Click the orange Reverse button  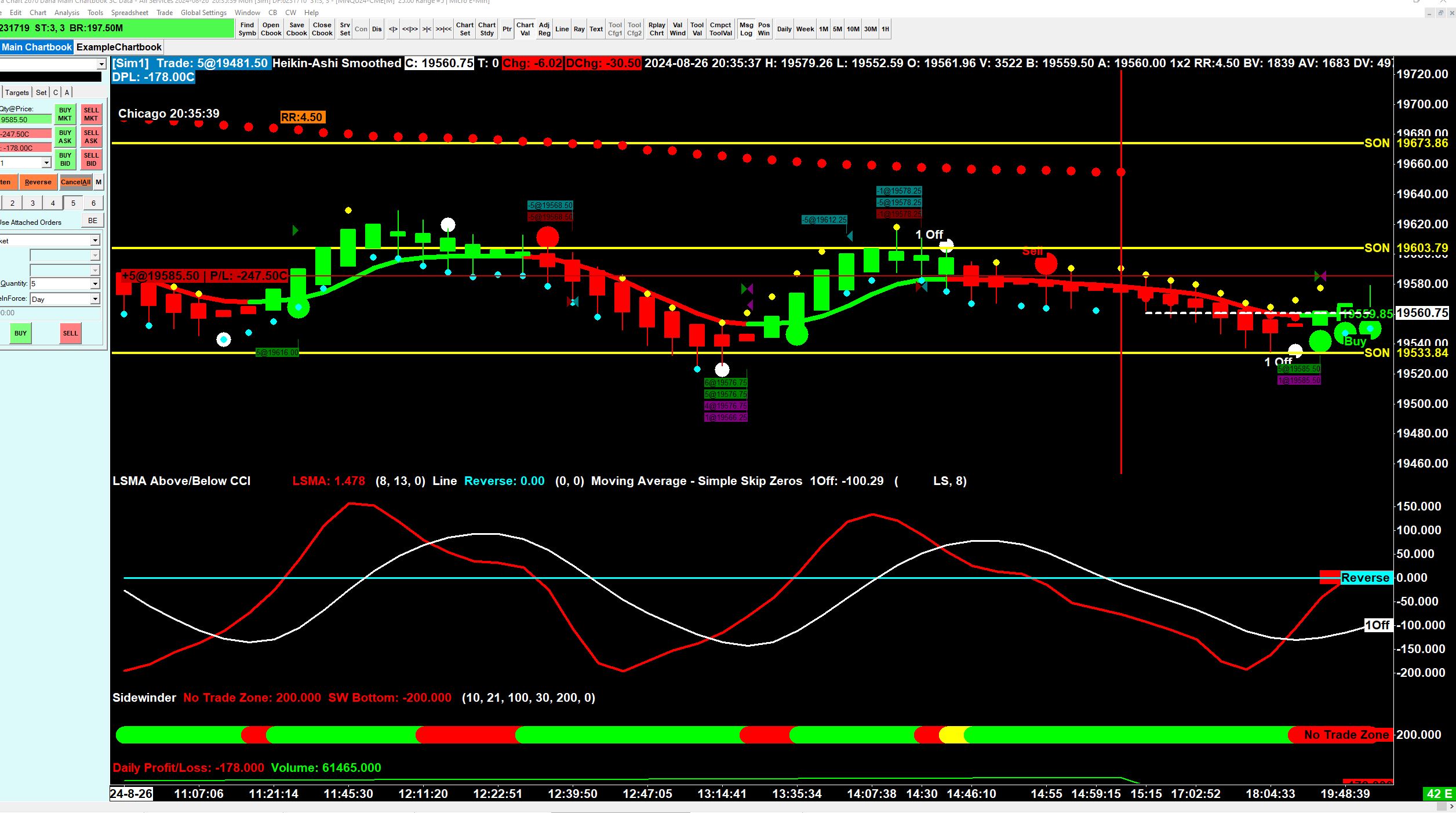(x=38, y=182)
